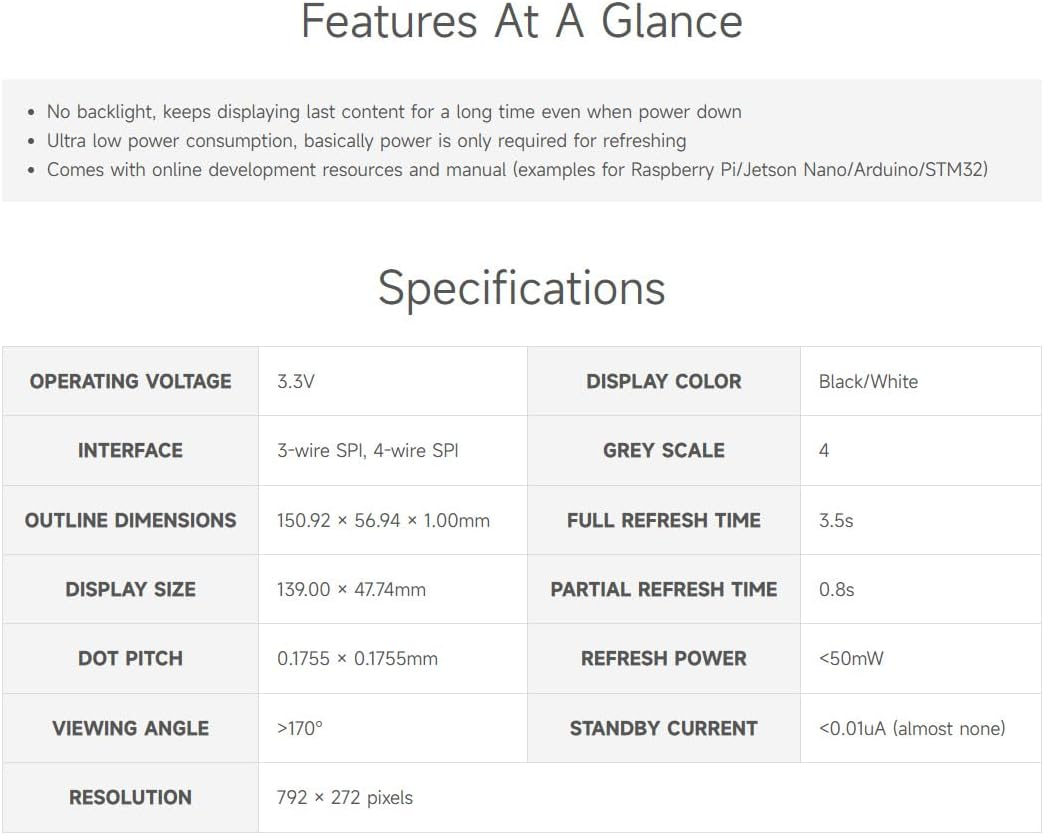
Task: Select the GREY SCALE label cell
Action: tap(663, 450)
